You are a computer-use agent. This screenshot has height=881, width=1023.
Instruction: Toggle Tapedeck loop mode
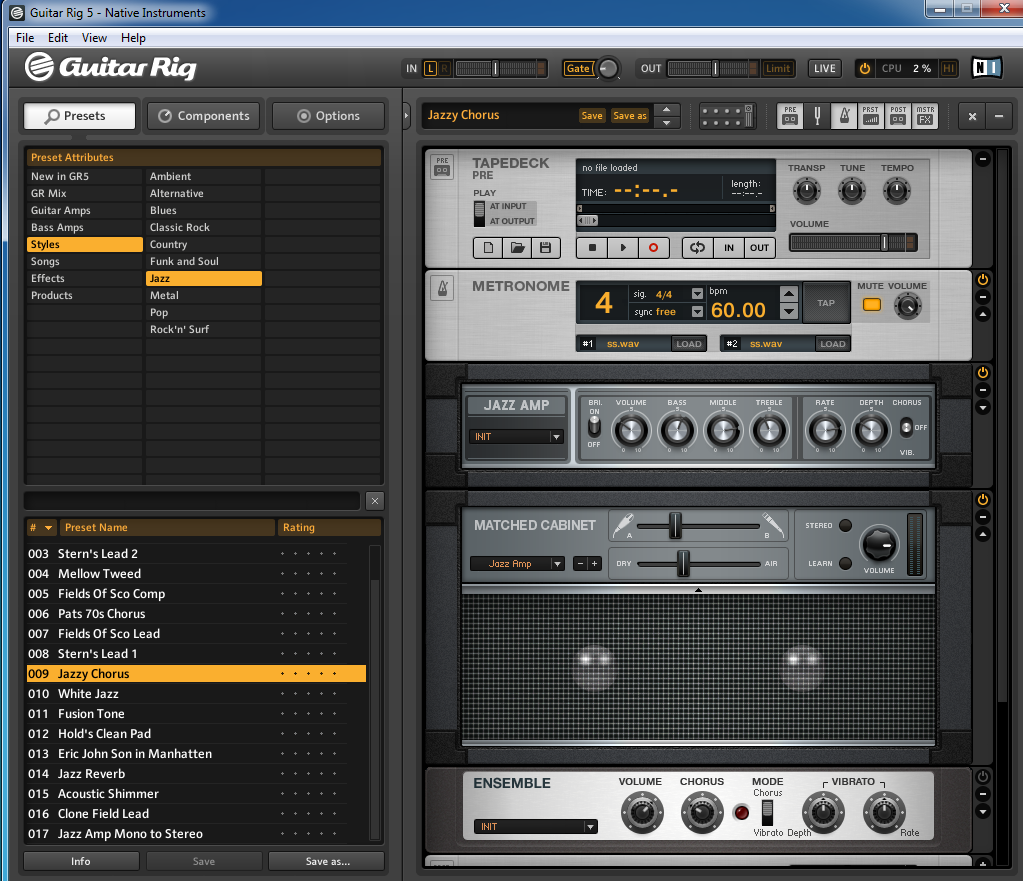coord(697,247)
